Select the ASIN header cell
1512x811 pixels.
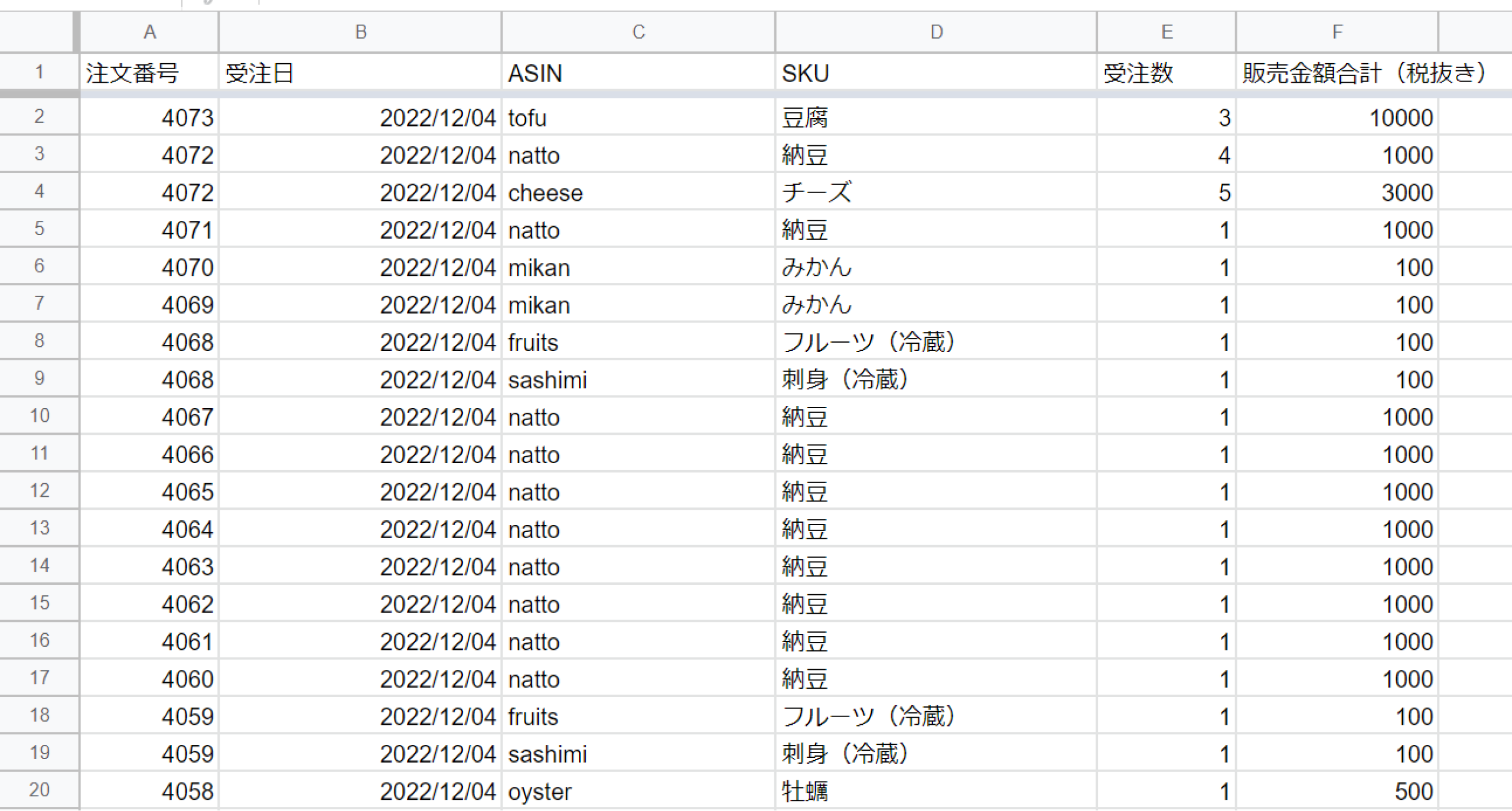[x=638, y=73]
